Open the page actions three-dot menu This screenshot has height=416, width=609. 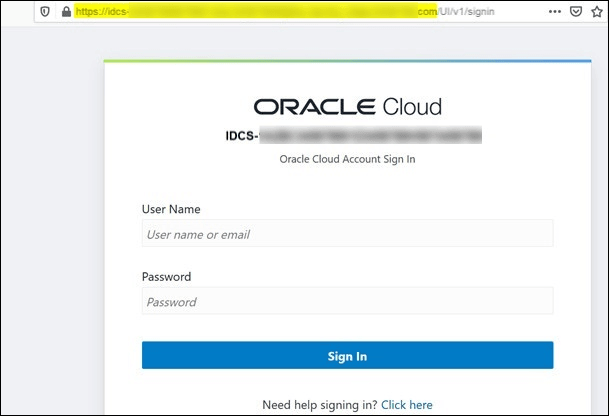point(555,12)
